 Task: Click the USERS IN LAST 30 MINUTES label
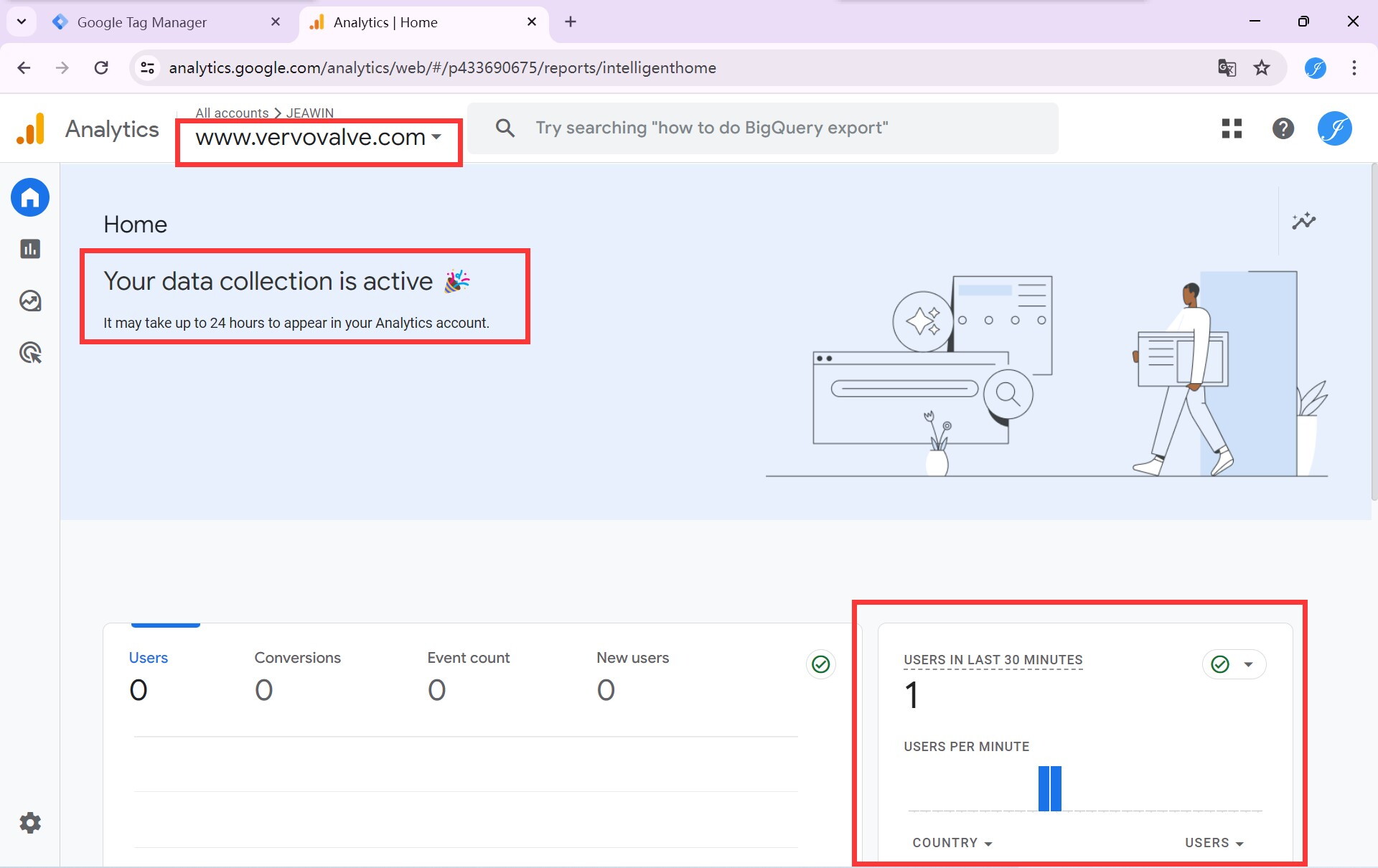(x=993, y=660)
